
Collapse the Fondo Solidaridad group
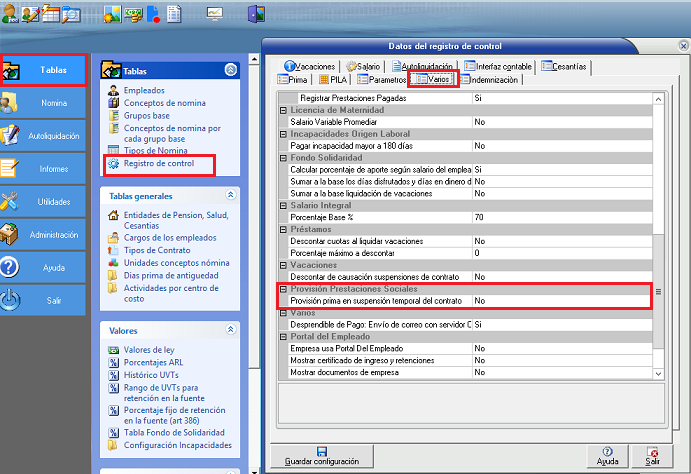pyautogui.click(x=283, y=158)
